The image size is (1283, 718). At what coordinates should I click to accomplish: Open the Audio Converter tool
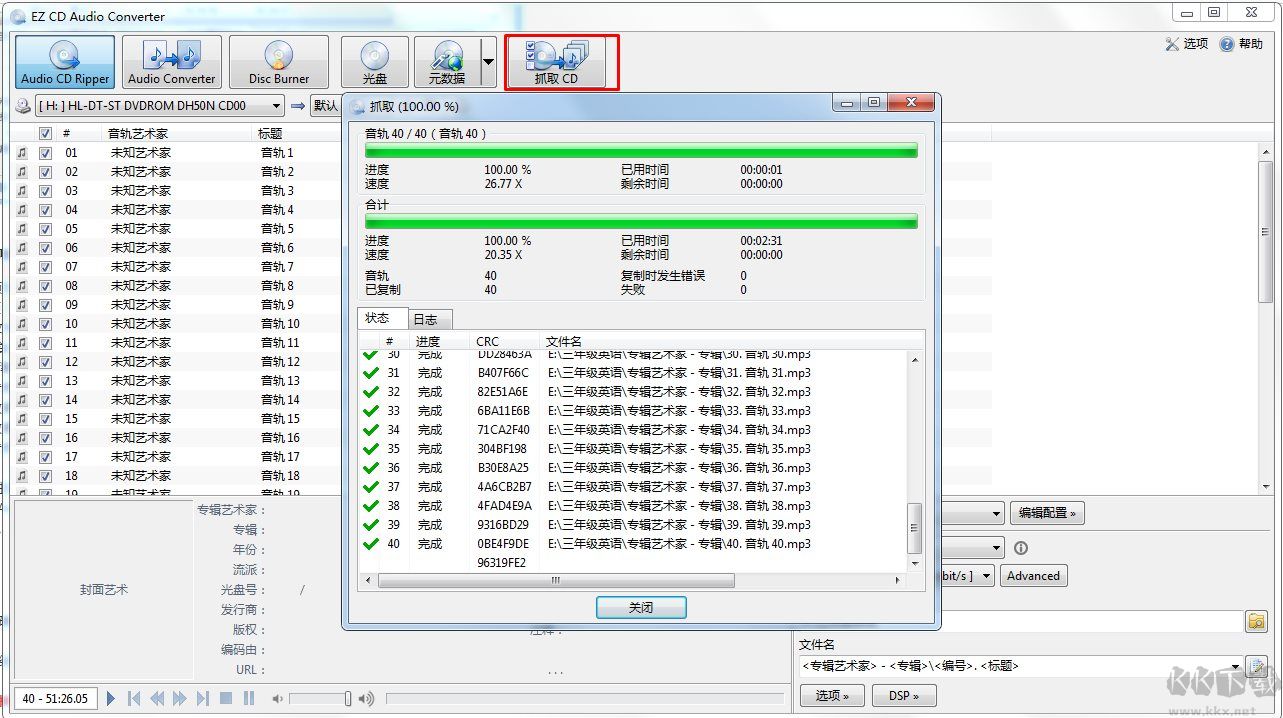tap(171, 61)
